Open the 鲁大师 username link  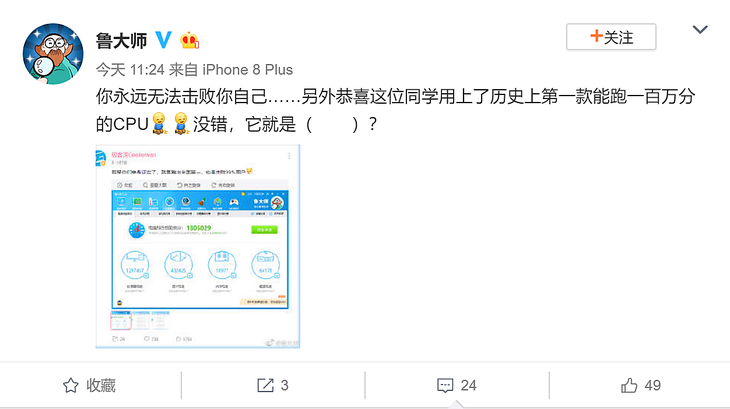coord(122,41)
